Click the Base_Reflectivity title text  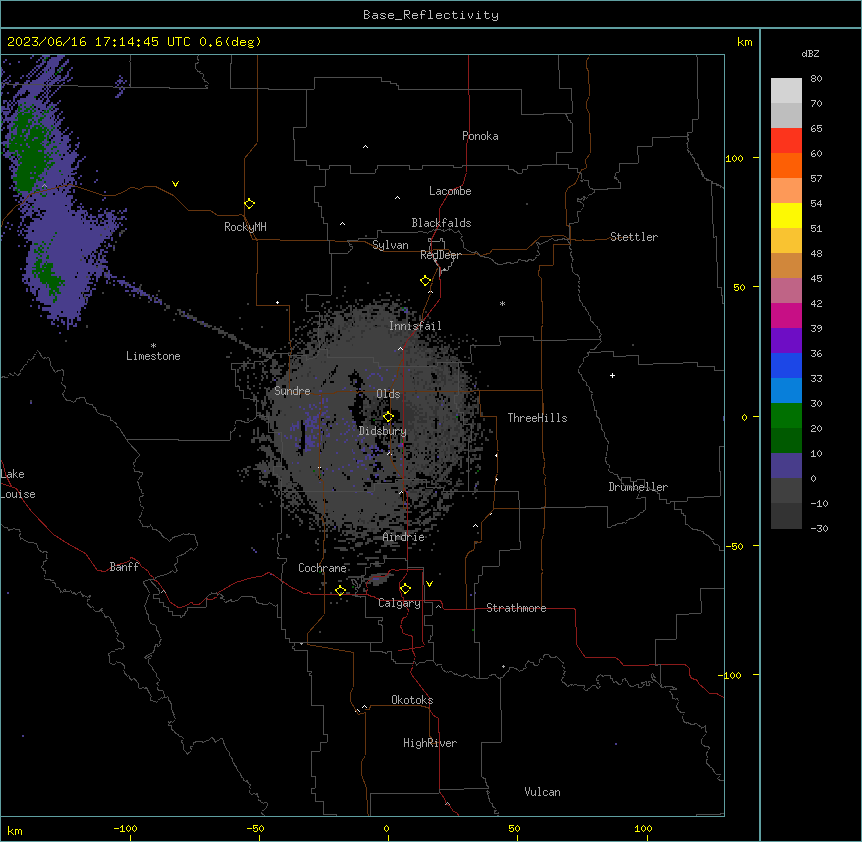click(431, 15)
